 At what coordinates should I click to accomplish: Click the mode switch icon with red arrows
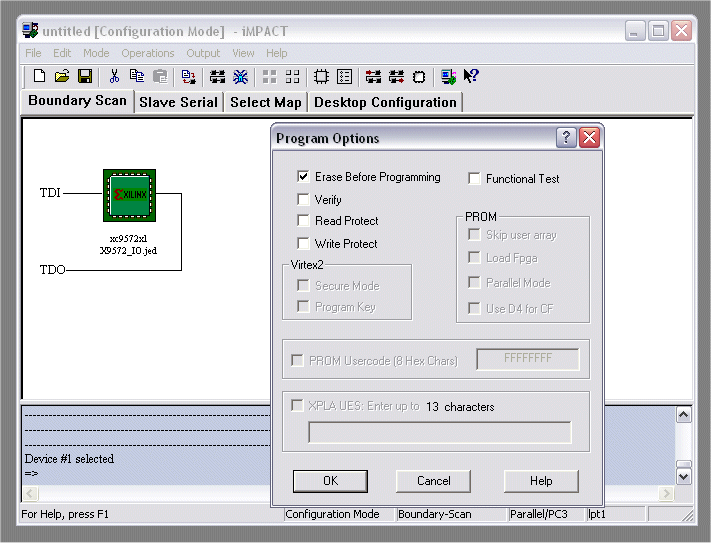pos(188,77)
